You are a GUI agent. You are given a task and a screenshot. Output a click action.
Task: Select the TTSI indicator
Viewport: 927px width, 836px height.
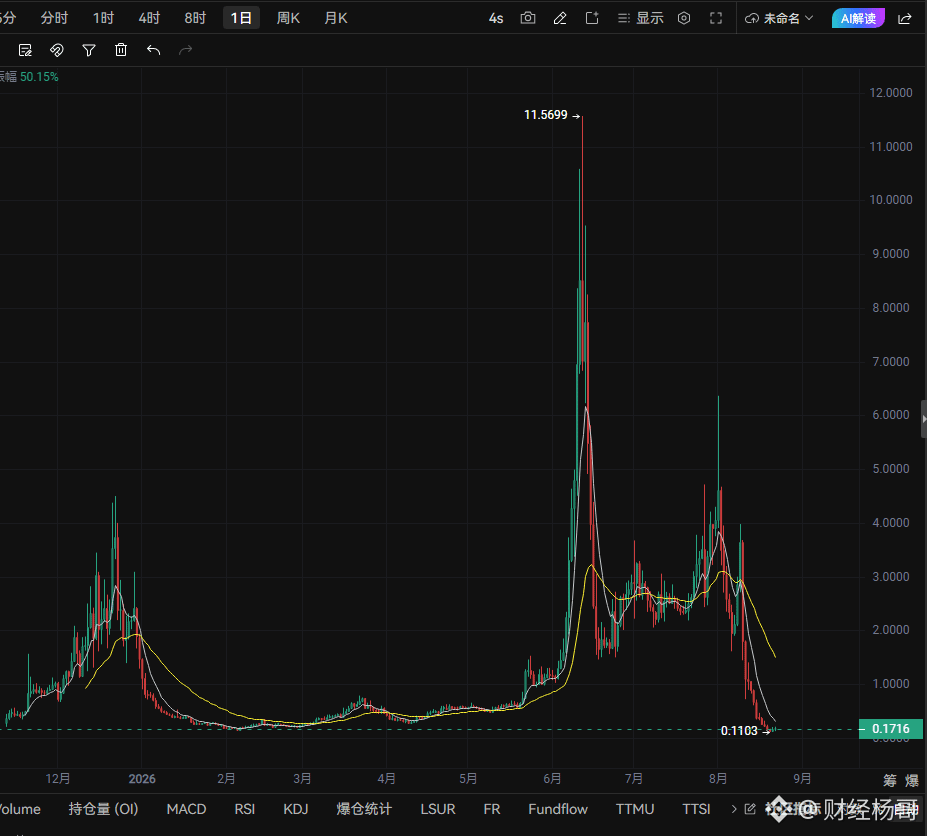coord(696,809)
